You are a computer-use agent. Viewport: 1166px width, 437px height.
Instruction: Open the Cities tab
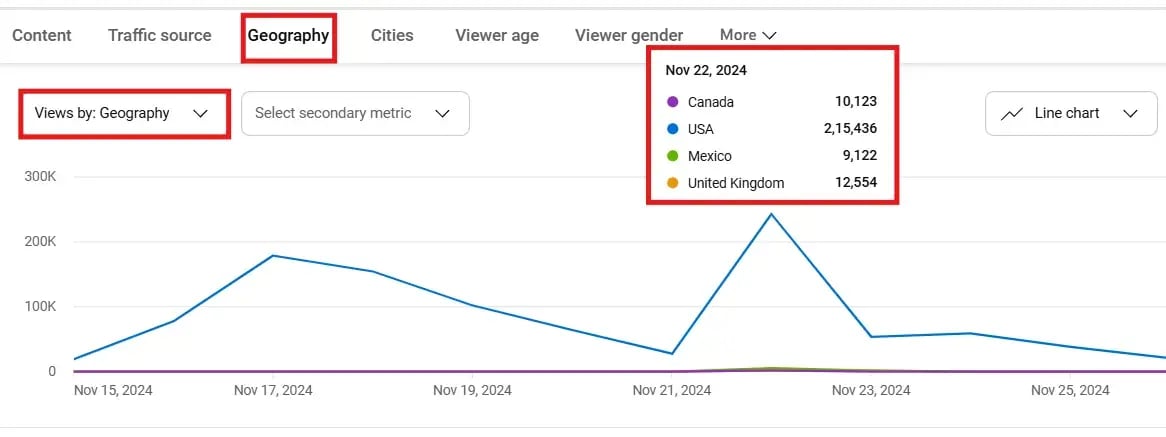(391, 35)
